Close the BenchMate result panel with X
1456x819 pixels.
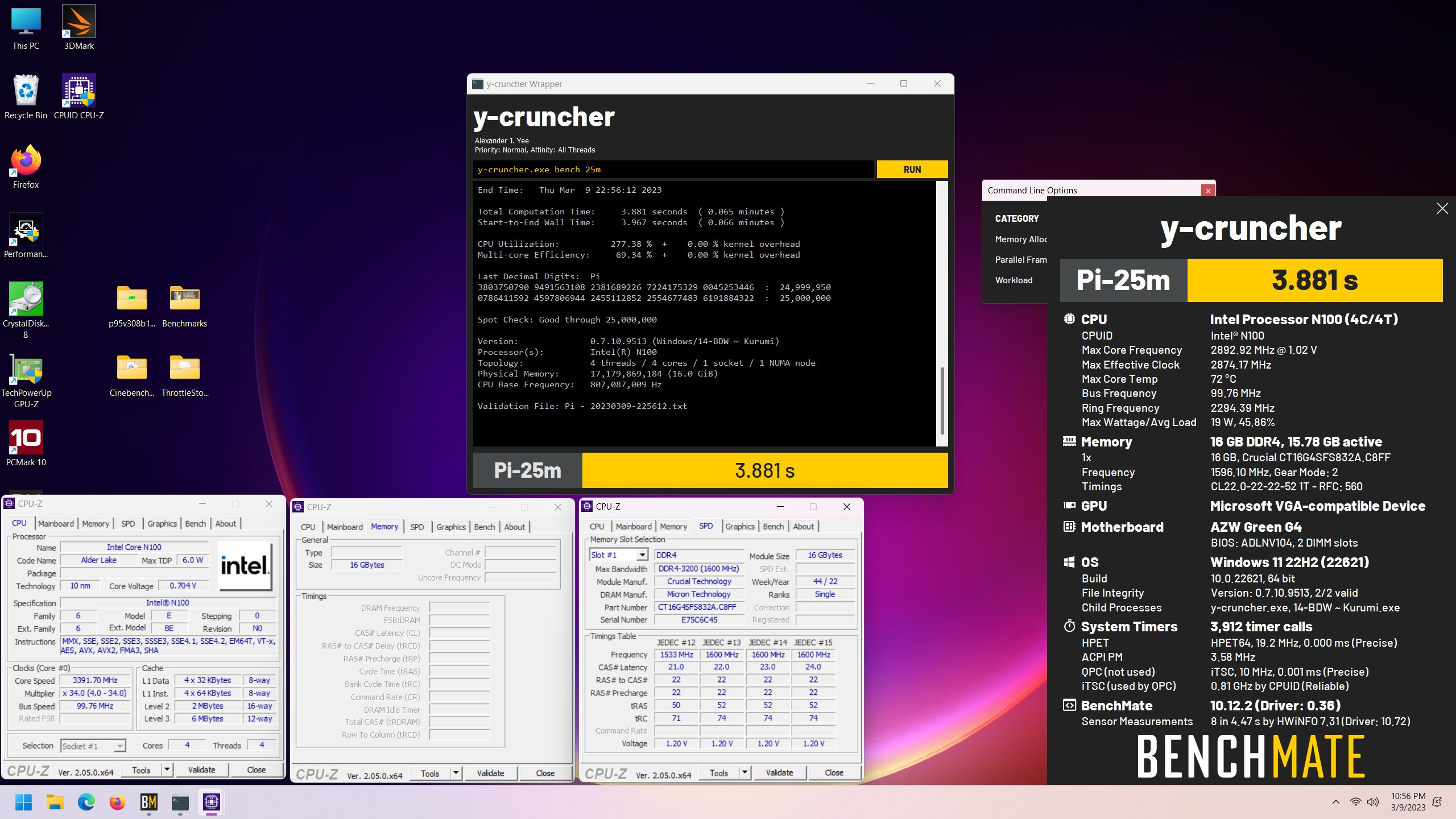click(1442, 209)
